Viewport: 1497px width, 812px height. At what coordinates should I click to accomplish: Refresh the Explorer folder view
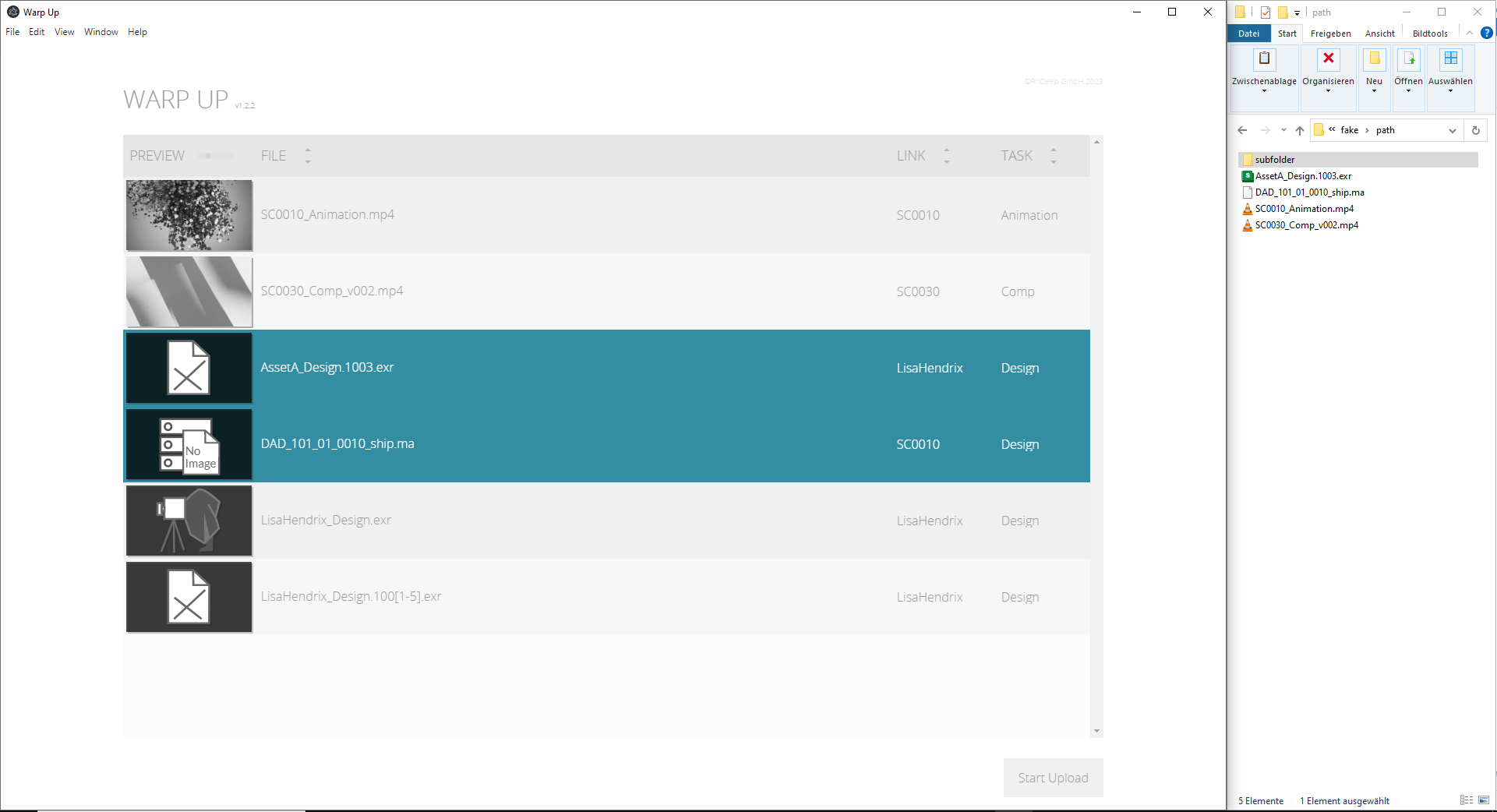click(1475, 131)
